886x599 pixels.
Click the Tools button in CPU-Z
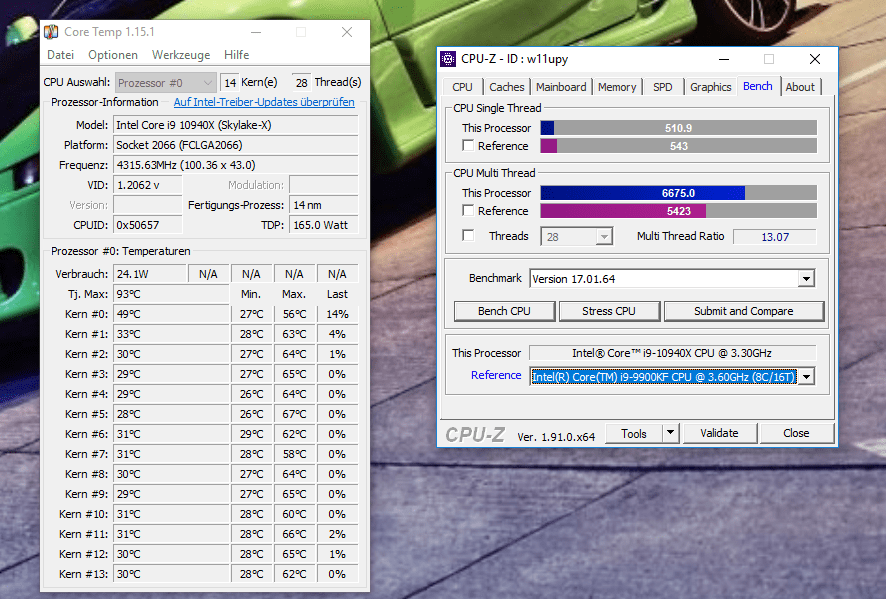coord(633,433)
